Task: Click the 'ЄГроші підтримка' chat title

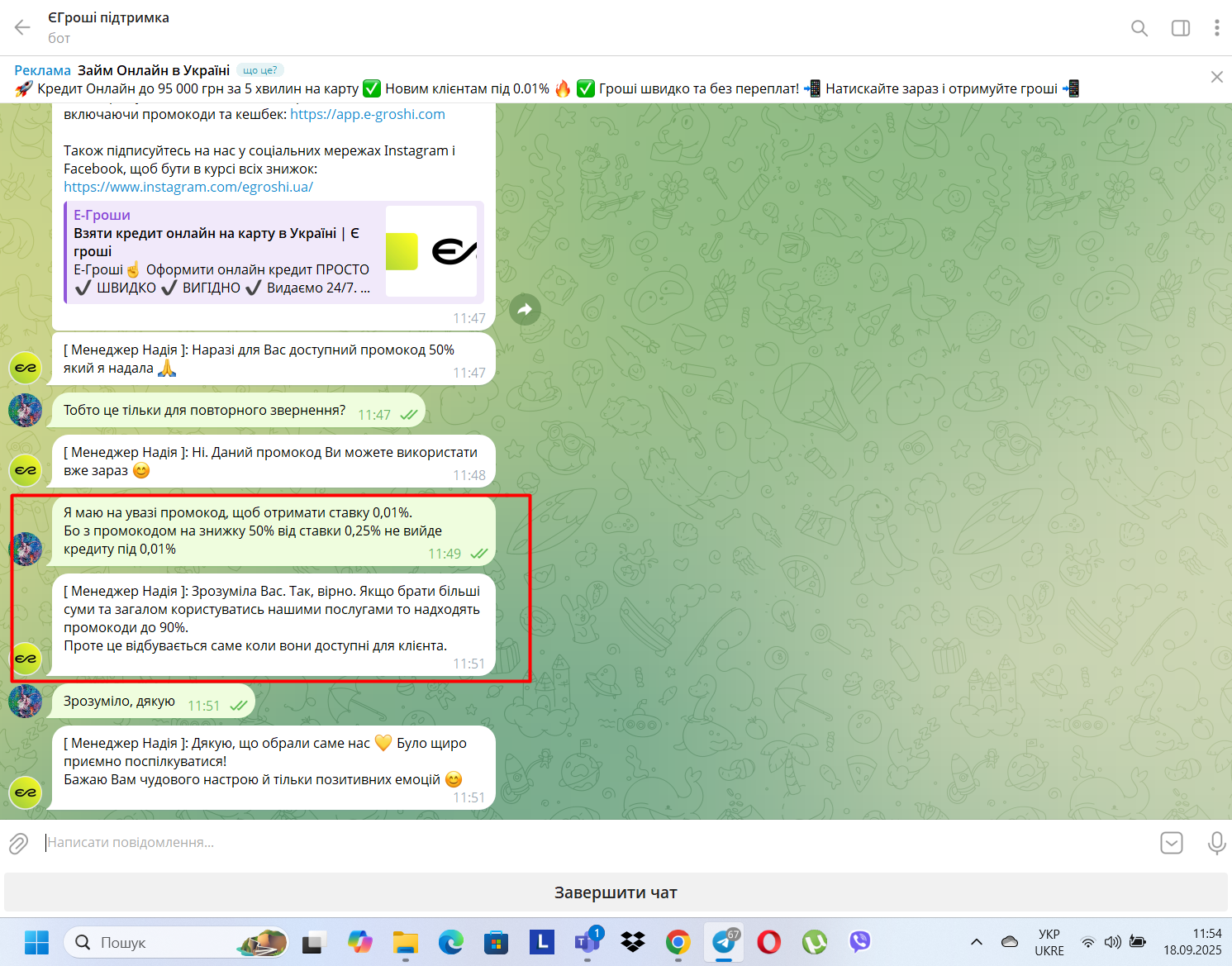Action: coord(108,17)
